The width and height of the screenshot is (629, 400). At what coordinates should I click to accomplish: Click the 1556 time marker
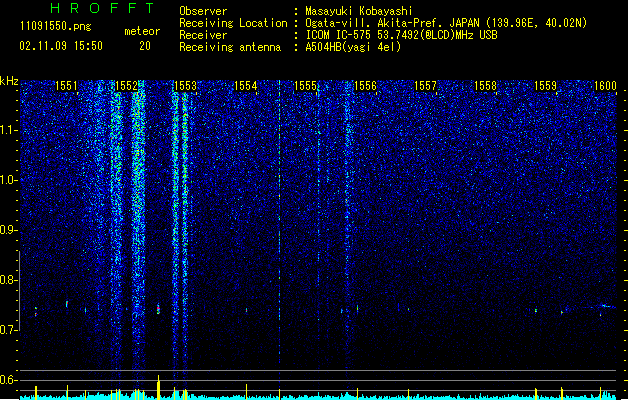click(365, 86)
